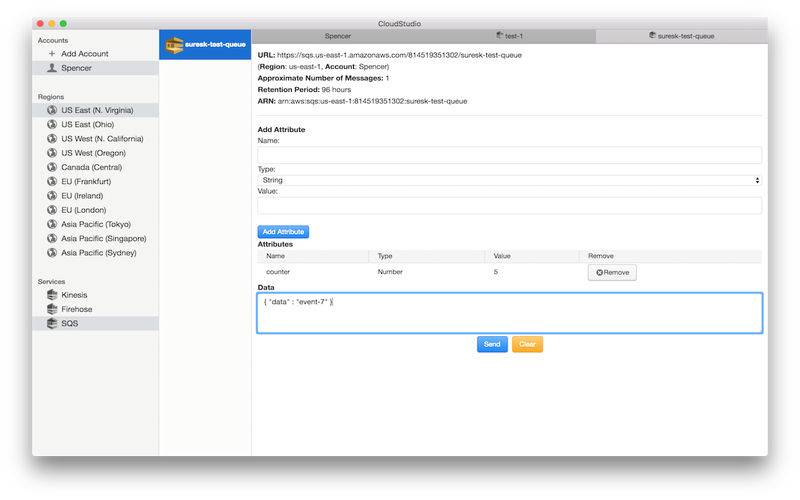This screenshot has height=500, width=800.
Task: Click 'Approximate Number of Messages: 1' text
Action: click(323, 78)
